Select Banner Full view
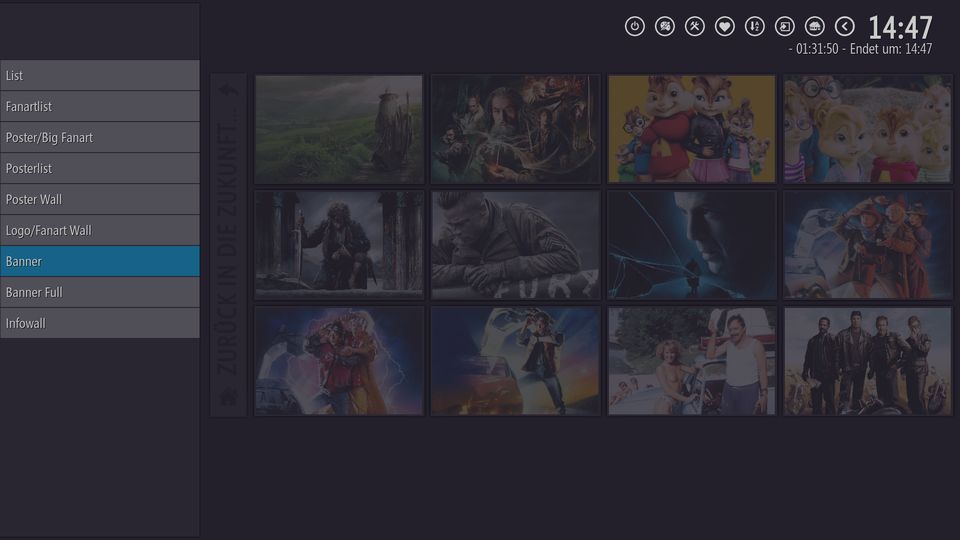 tap(100, 293)
